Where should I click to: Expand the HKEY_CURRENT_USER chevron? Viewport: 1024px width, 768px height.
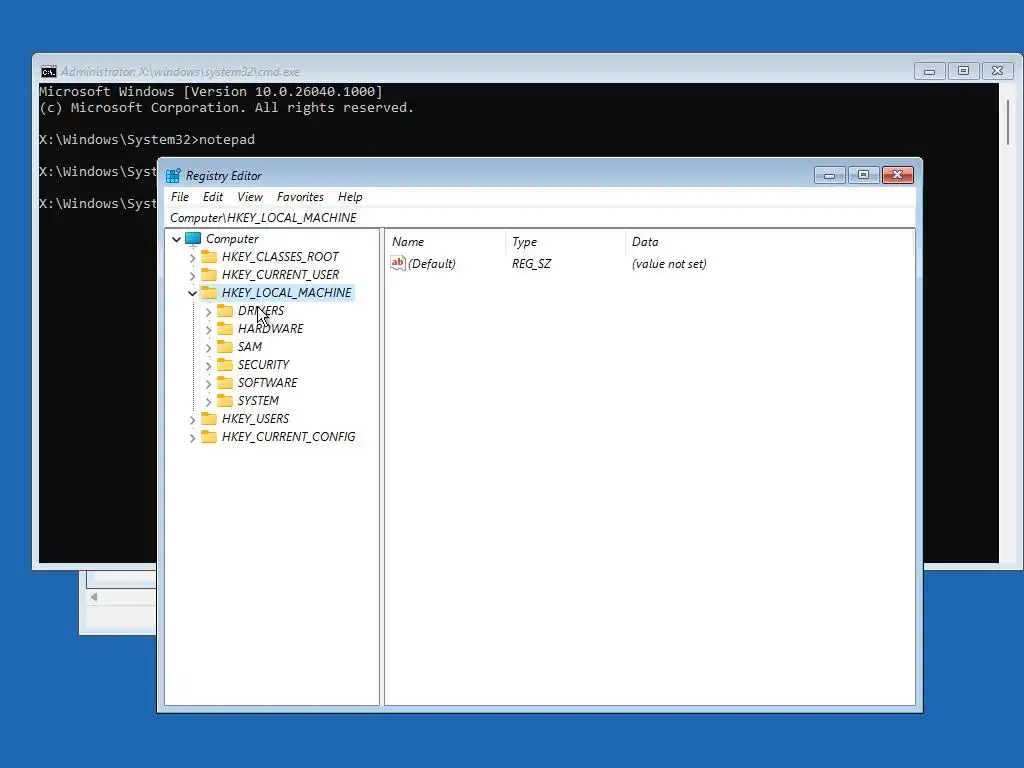pyautogui.click(x=192, y=276)
